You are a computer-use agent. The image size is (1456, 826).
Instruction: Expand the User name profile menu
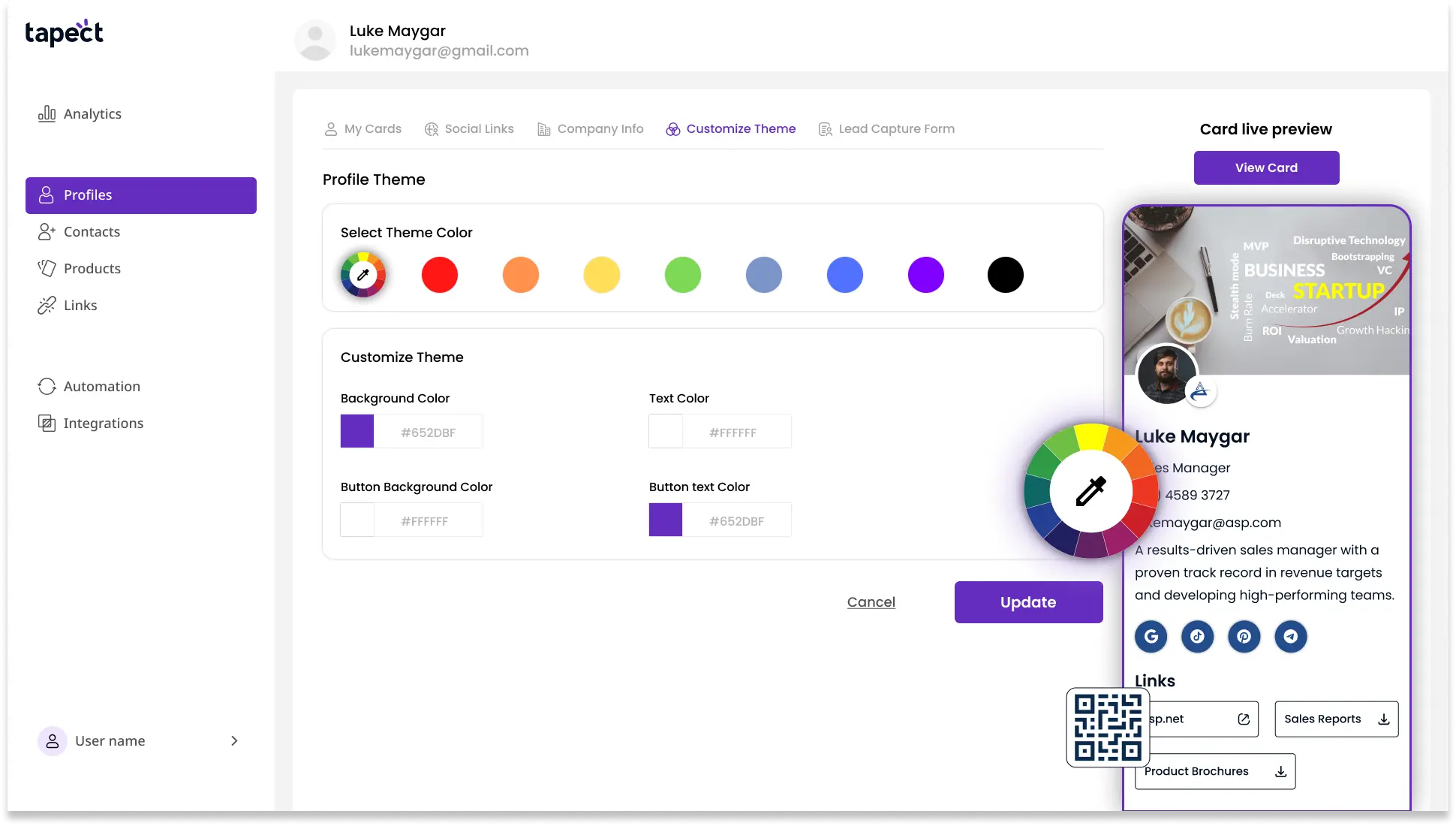(x=233, y=740)
